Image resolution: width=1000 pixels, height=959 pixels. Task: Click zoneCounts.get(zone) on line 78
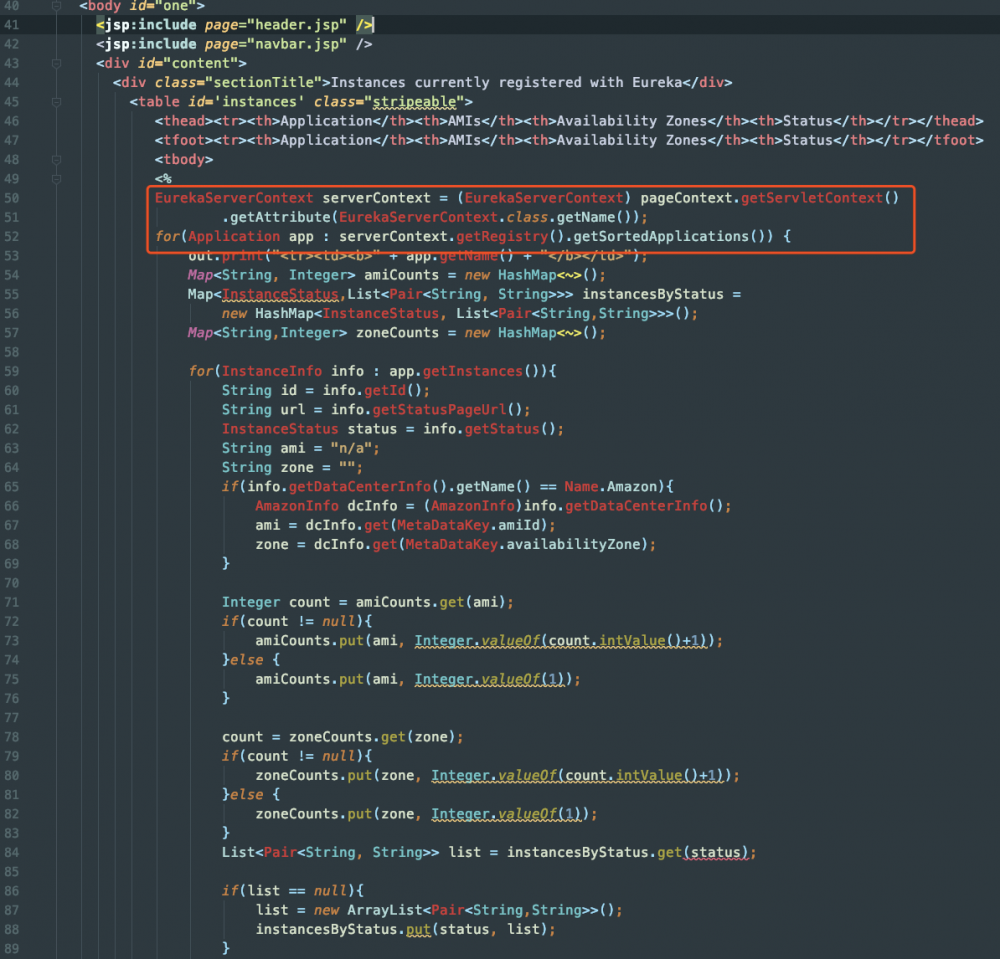tap(372, 737)
